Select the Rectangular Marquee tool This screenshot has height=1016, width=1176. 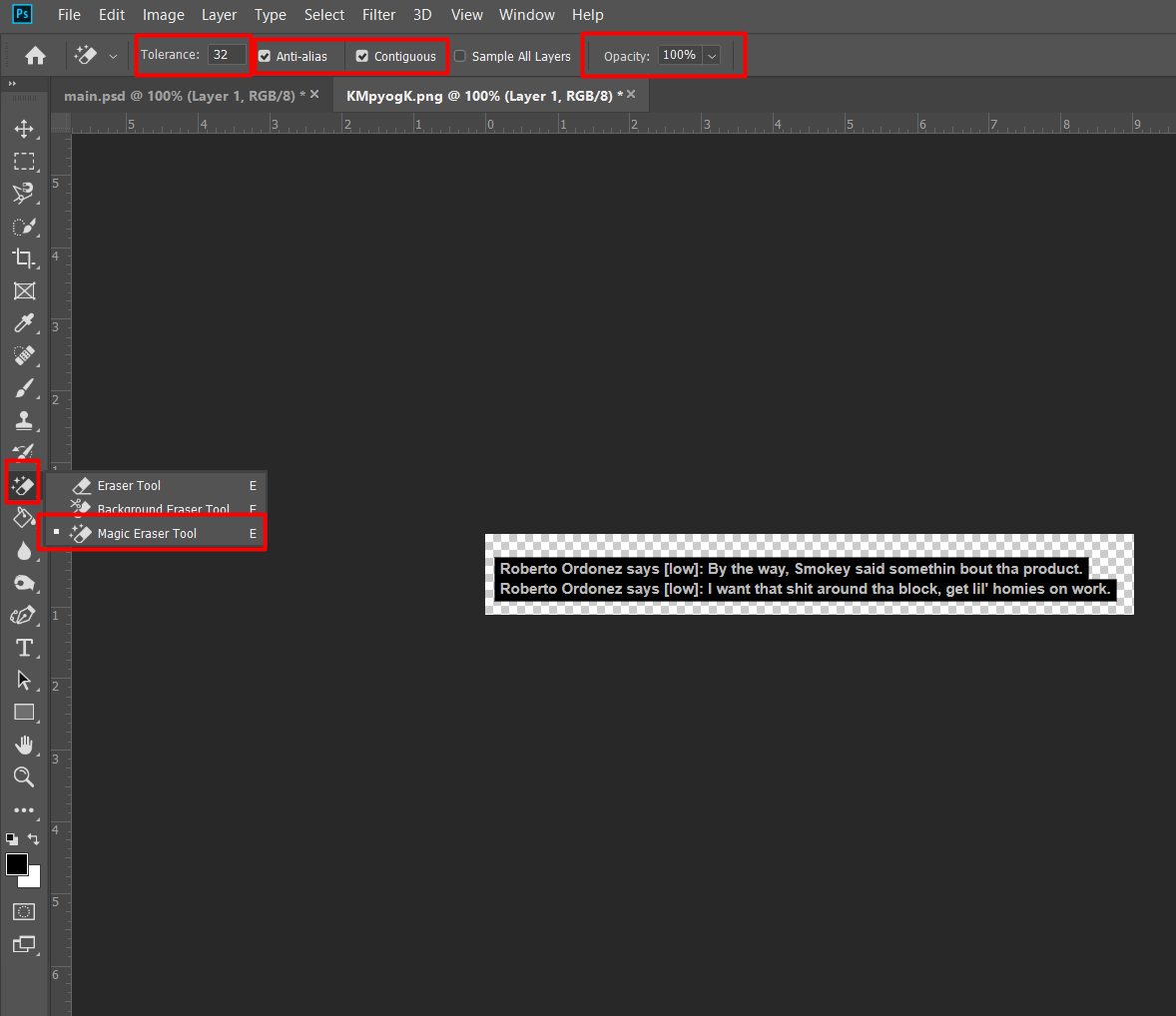[24, 162]
